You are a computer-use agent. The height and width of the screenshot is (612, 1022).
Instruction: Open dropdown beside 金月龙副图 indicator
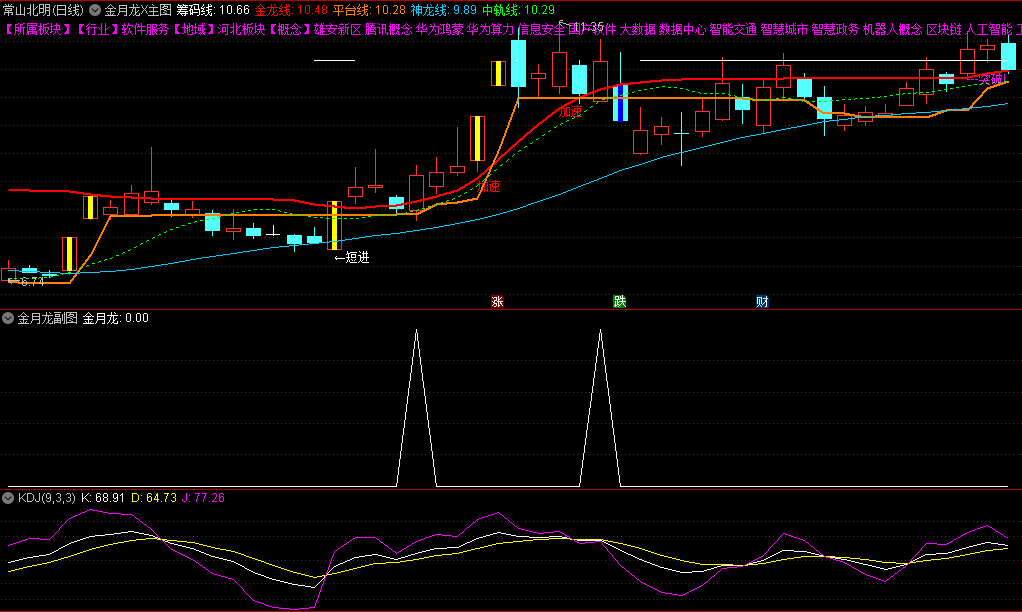coord(8,318)
